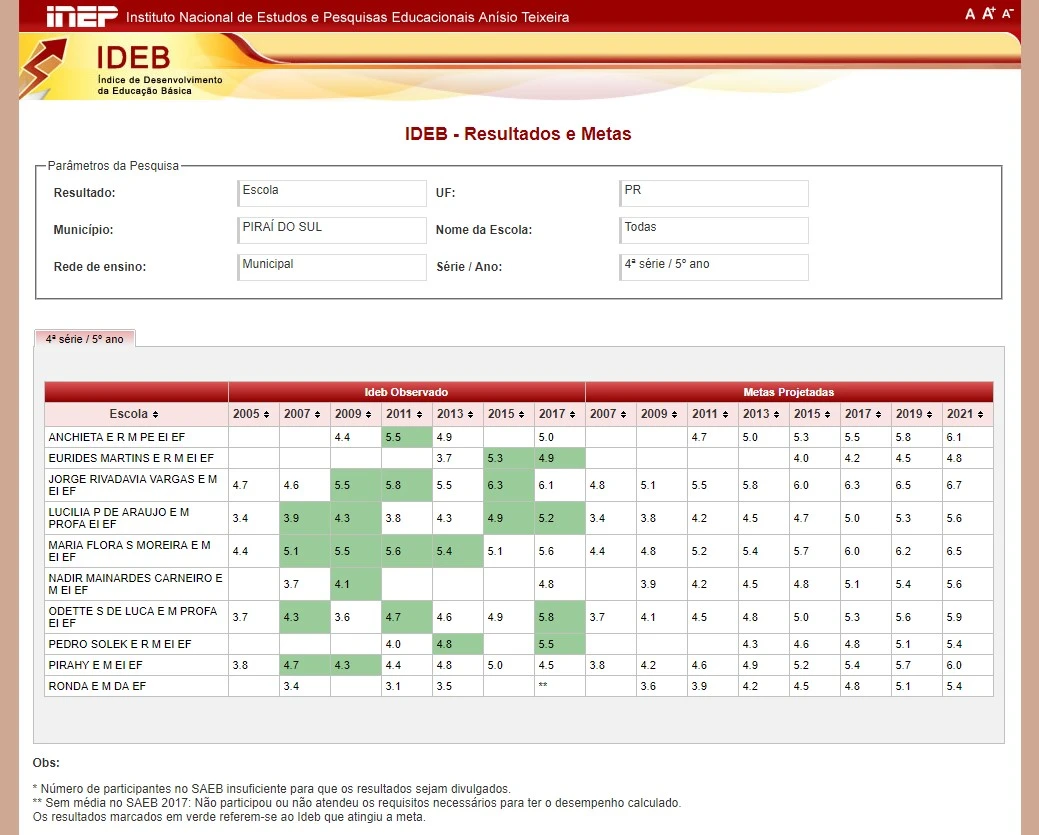Screen dimensions: 1039x835
Task: Click the Rede de ensino Municipal field
Action: pos(333,267)
